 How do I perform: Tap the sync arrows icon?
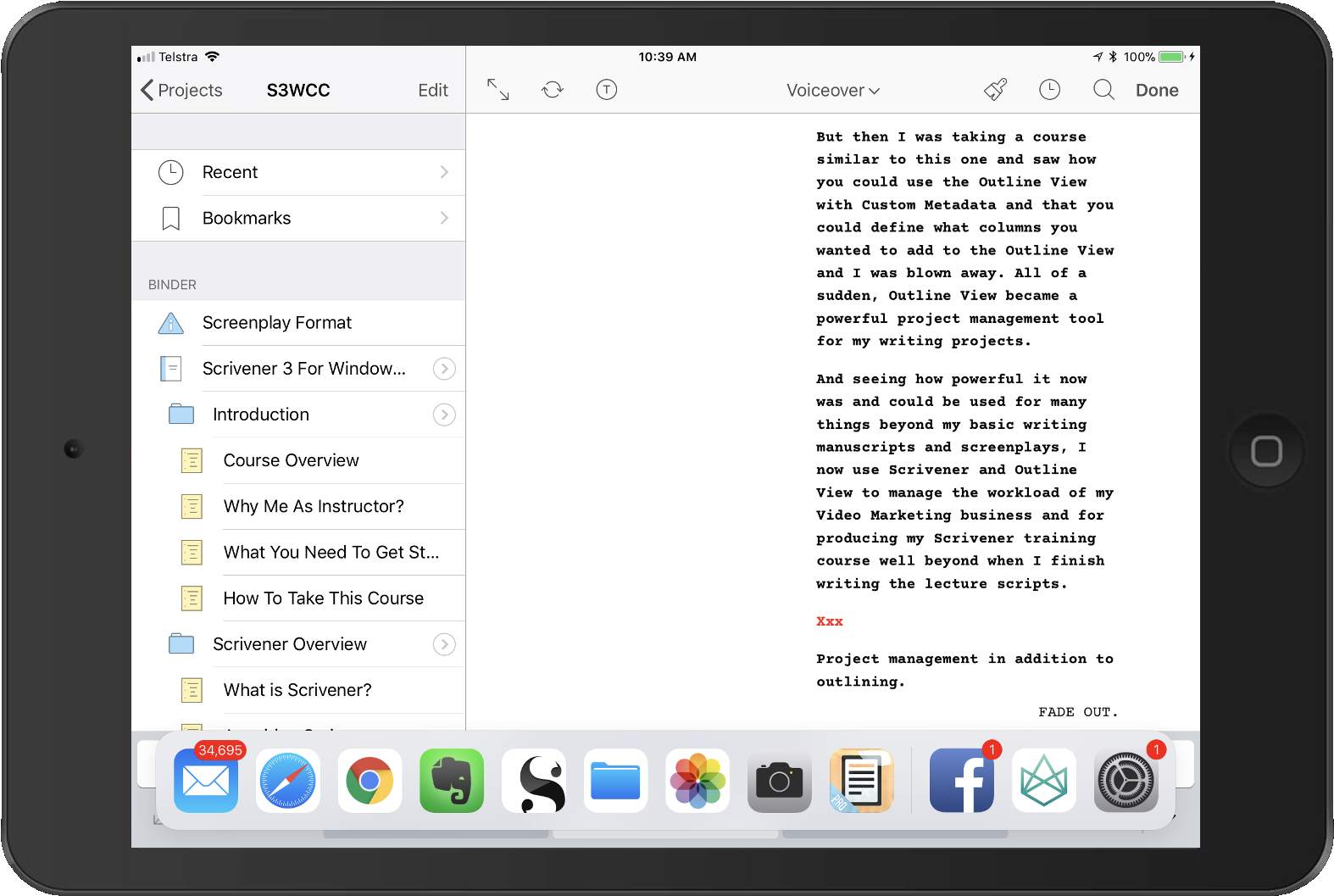[x=553, y=90]
